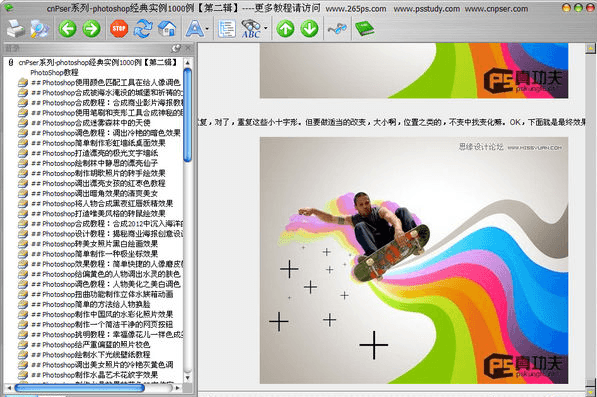Go forward with green right arrow
Screen dimensions: 597x397
91,29
